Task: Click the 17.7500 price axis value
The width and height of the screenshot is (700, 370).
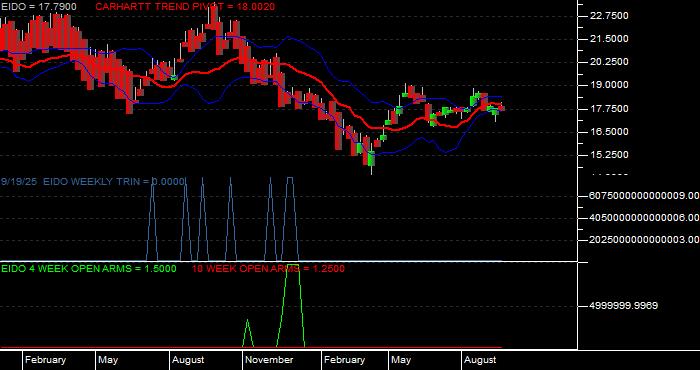Action: [x=610, y=109]
